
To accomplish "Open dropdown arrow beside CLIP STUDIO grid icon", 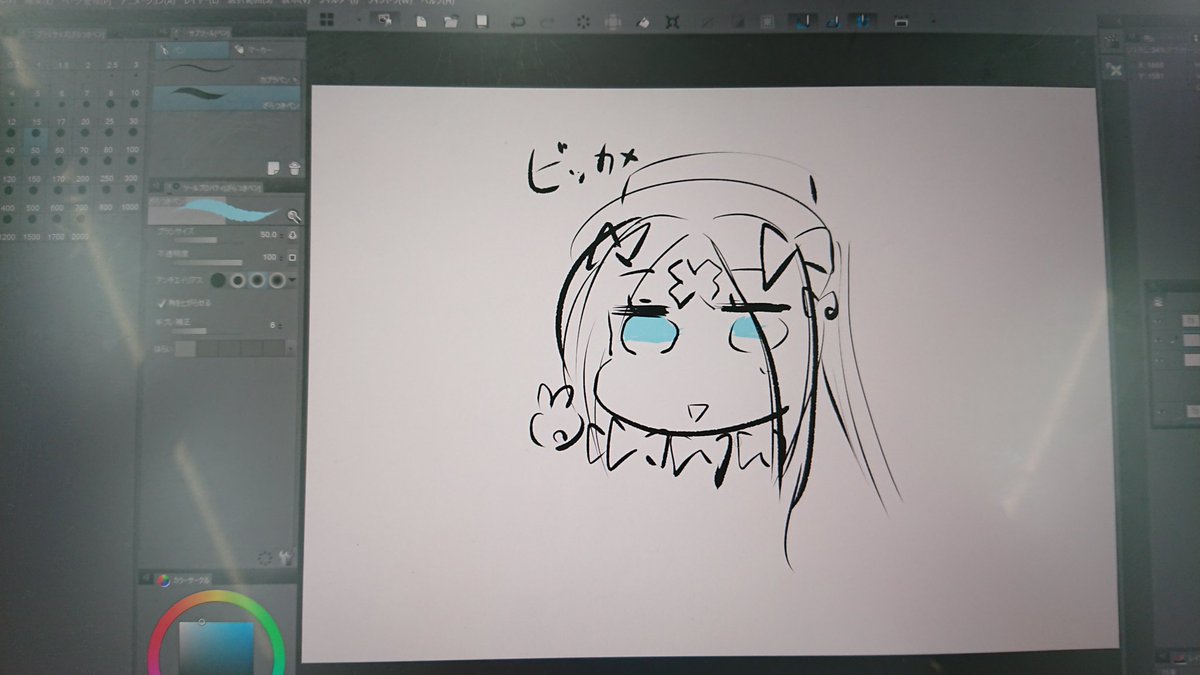I will [x=359, y=20].
